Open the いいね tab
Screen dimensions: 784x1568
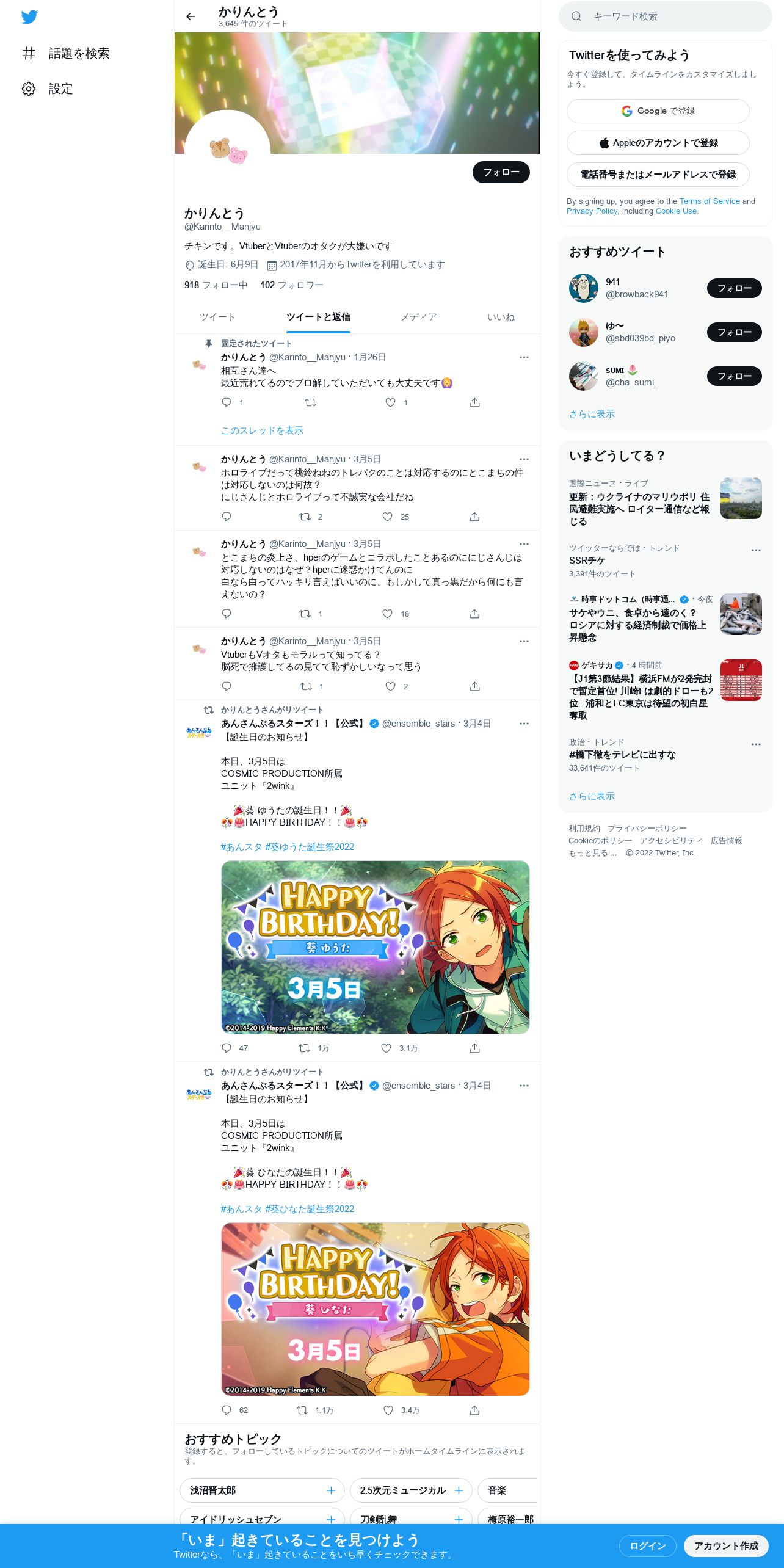click(501, 317)
